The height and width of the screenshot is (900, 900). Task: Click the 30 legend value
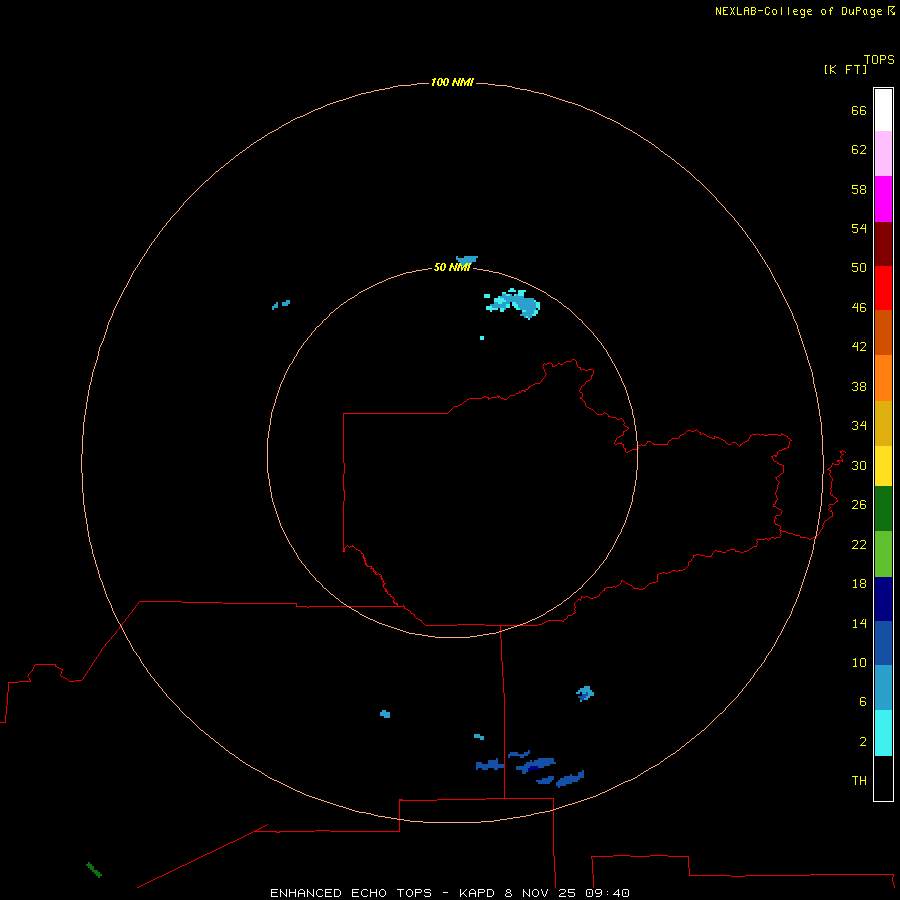[859, 465]
